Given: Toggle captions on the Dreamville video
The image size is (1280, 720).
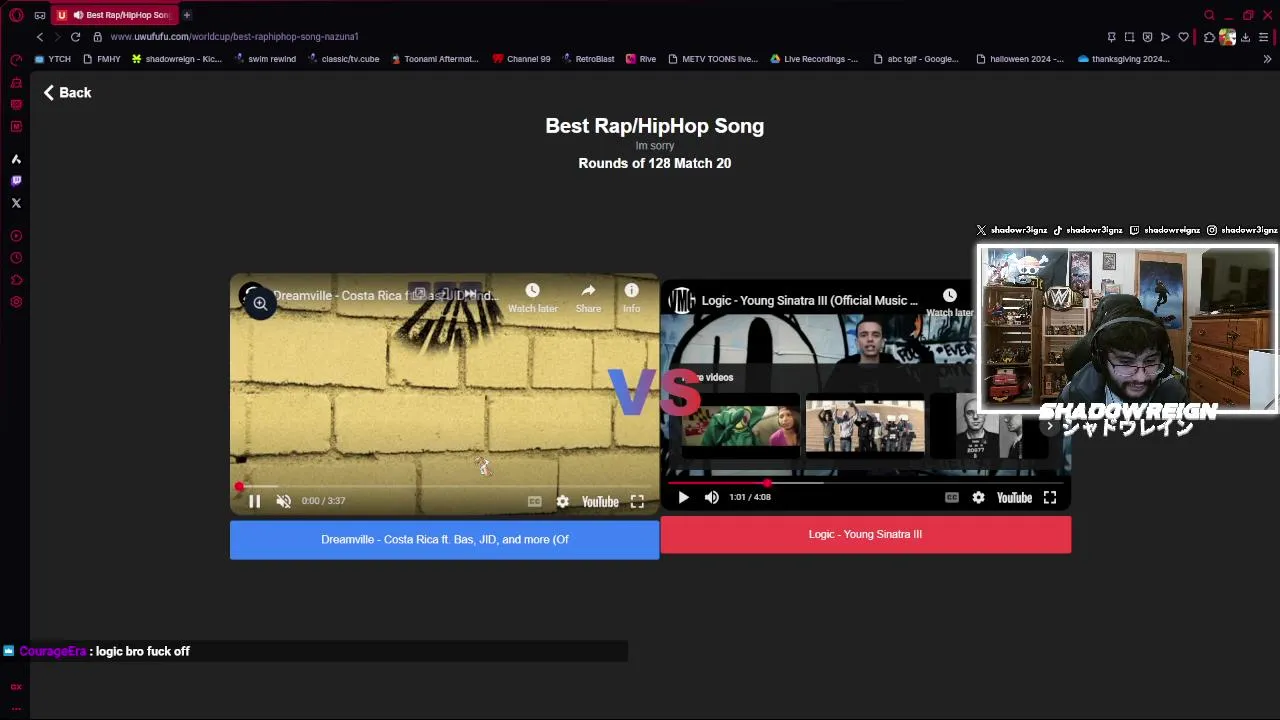Looking at the screenshot, I should [534, 502].
